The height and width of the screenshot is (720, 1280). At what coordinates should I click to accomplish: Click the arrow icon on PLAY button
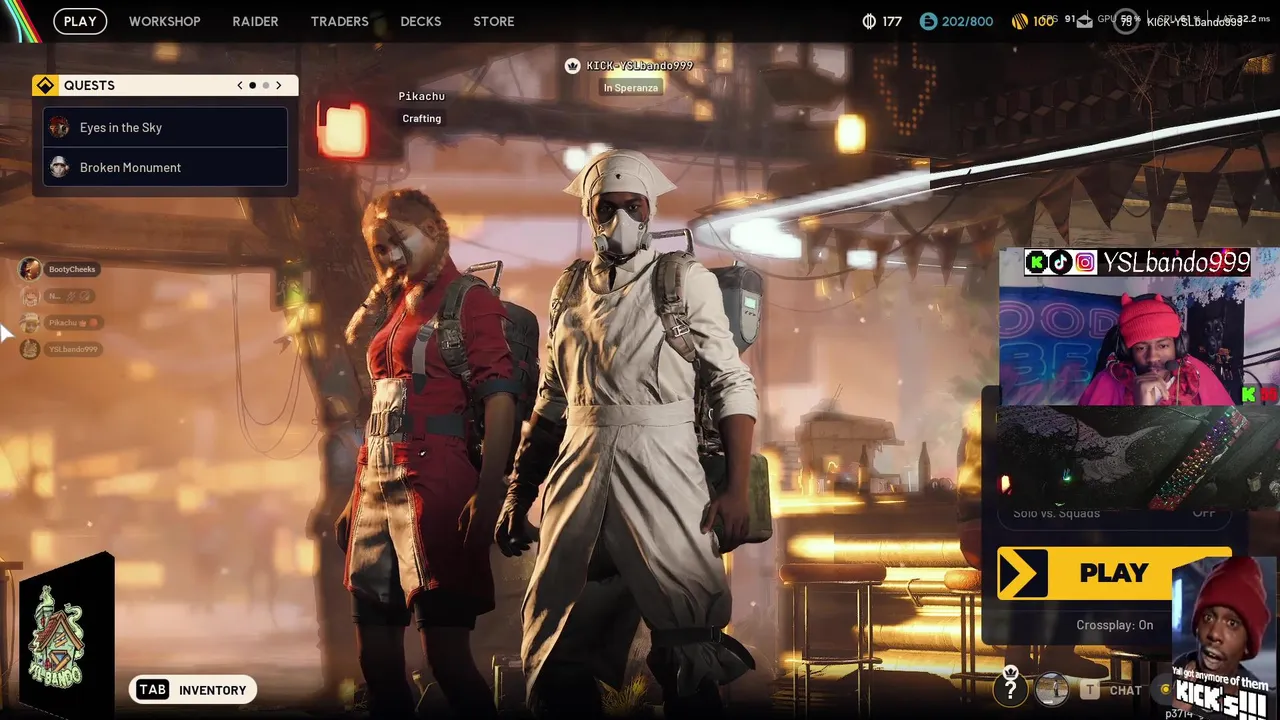tap(1022, 573)
